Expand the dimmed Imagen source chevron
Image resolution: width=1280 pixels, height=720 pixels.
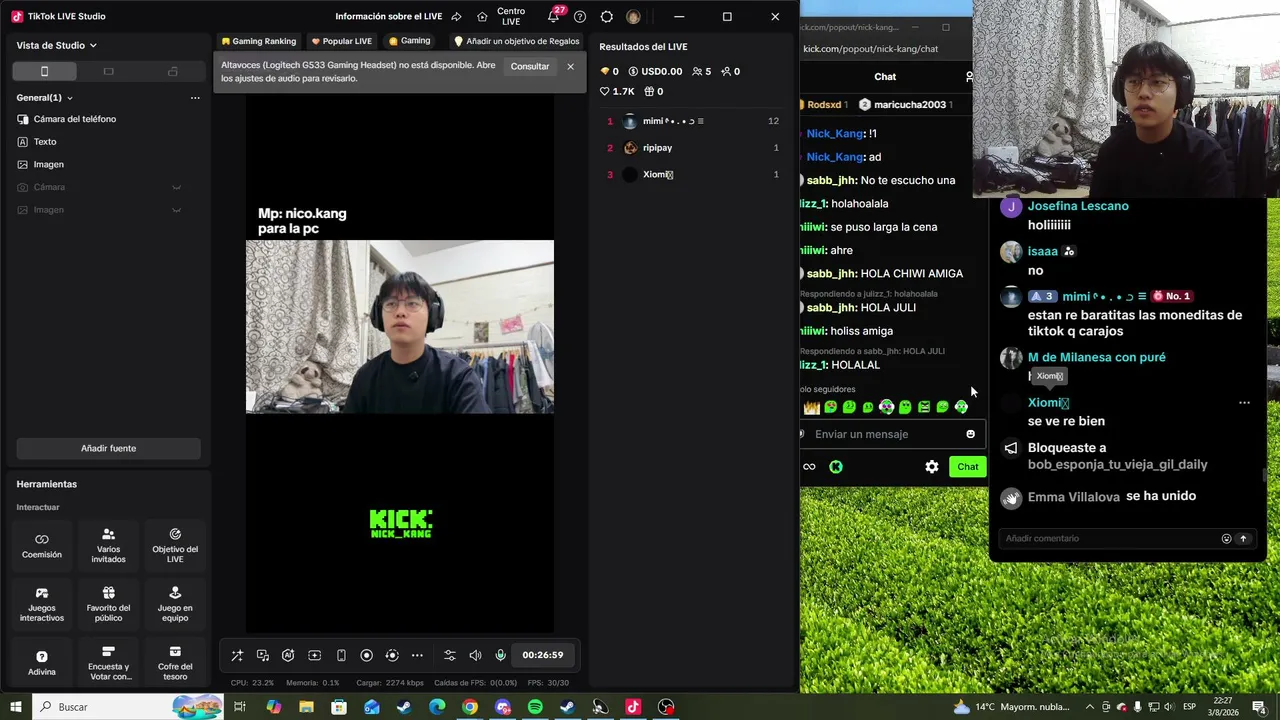coord(176,210)
